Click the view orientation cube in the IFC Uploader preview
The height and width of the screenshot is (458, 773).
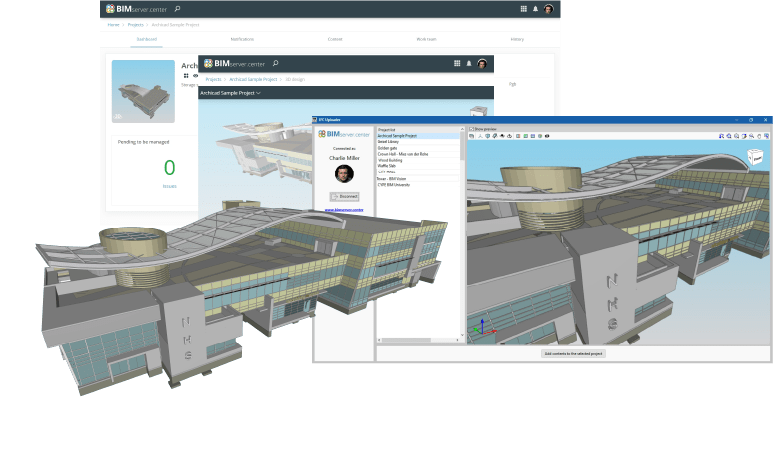pos(755,157)
